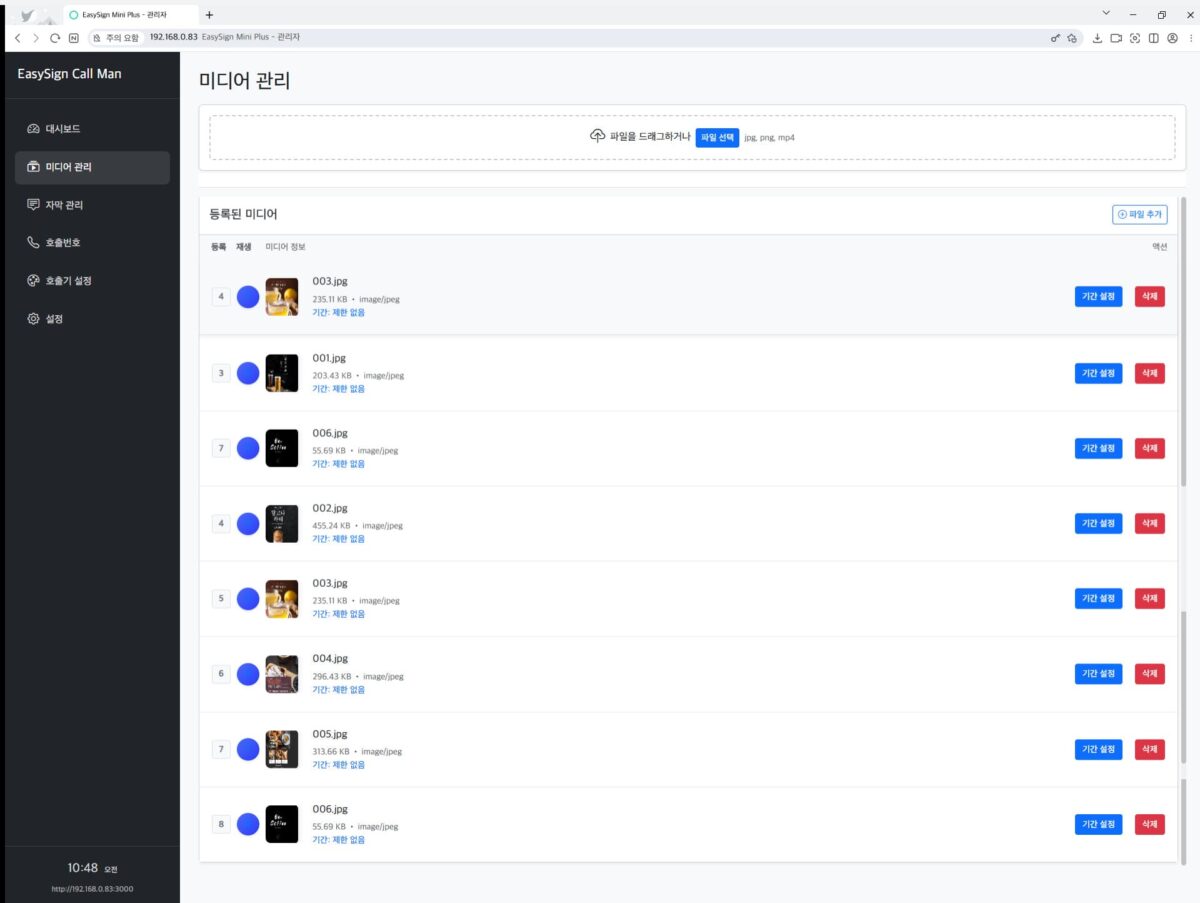Toggle the blue playback circle for 004.jpg
Viewport: 1200px width, 903px height.
(x=248, y=674)
